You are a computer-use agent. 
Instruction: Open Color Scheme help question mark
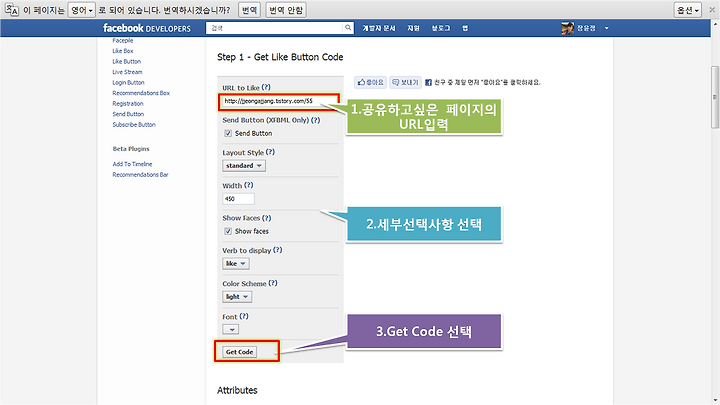point(273,283)
